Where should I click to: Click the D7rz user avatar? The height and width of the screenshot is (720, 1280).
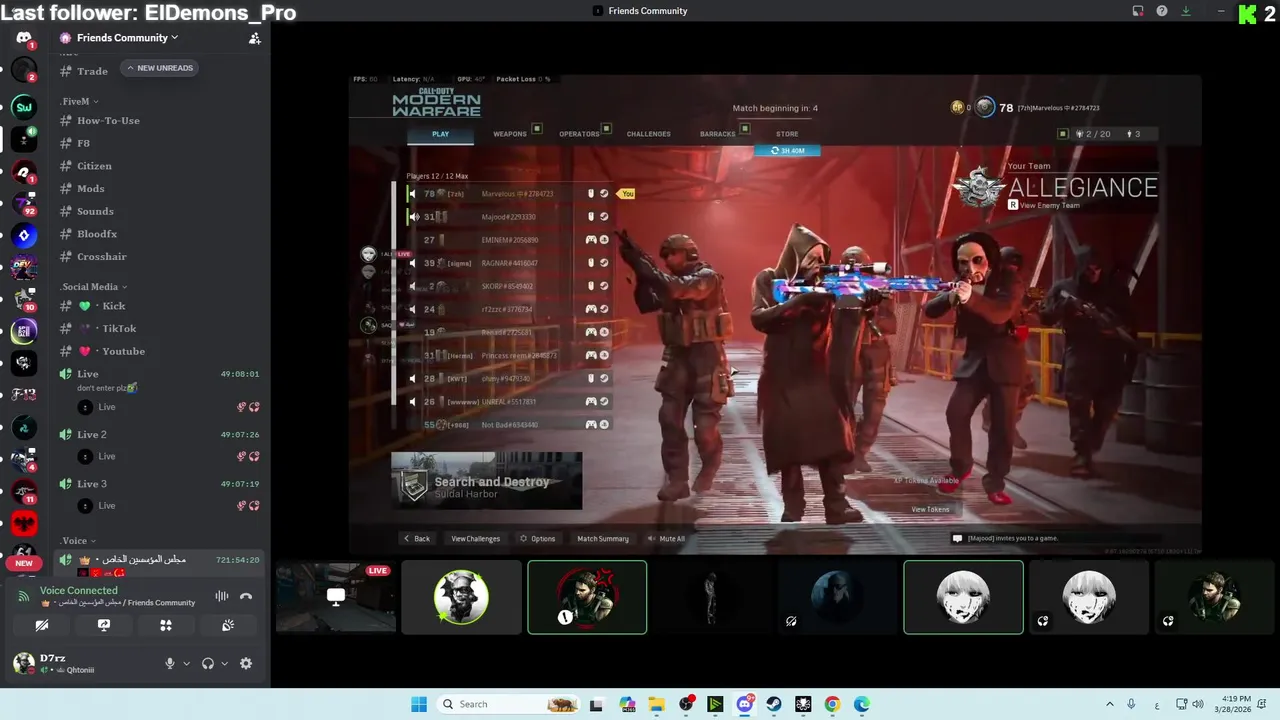(x=24, y=663)
